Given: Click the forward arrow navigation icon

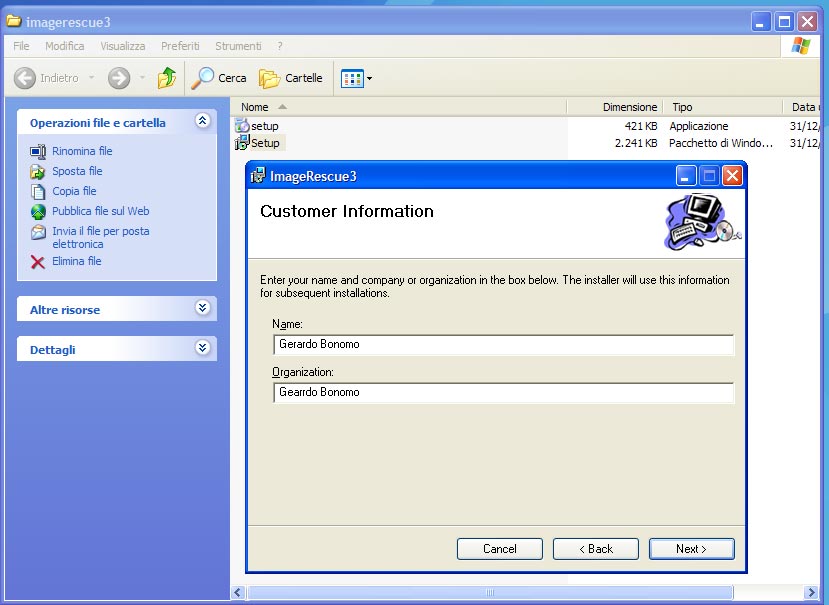Looking at the screenshot, I should 119,78.
